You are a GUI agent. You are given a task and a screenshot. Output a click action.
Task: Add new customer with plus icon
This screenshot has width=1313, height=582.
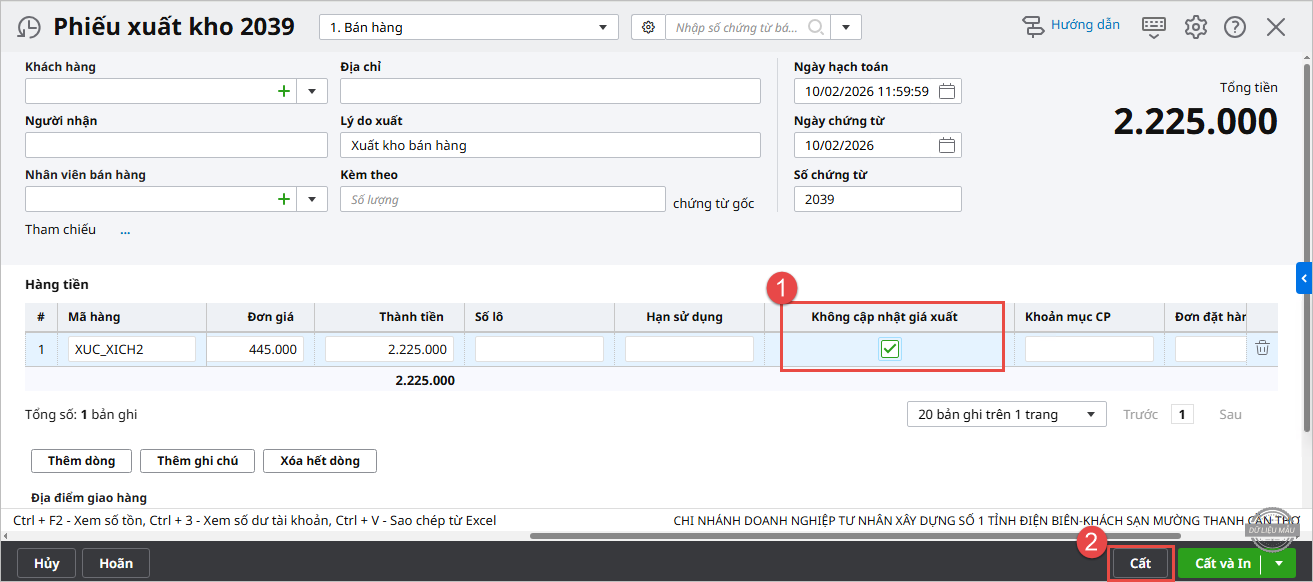(x=284, y=91)
